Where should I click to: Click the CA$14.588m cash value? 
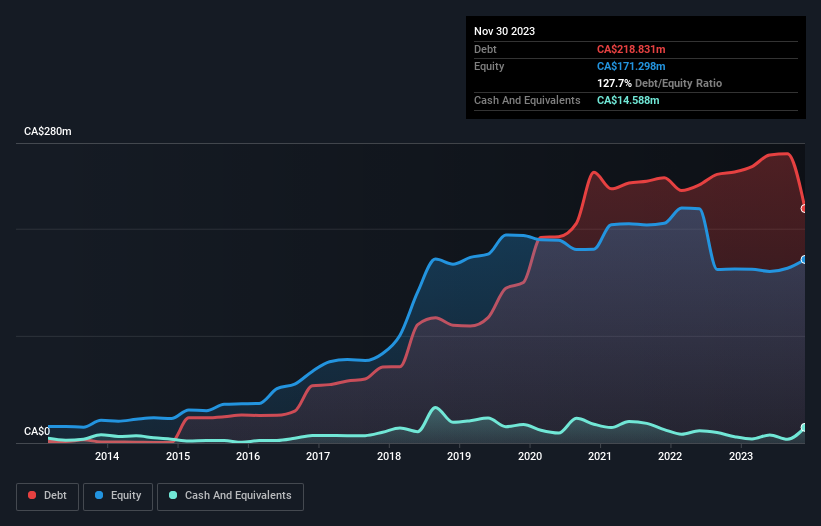(x=628, y=100)
